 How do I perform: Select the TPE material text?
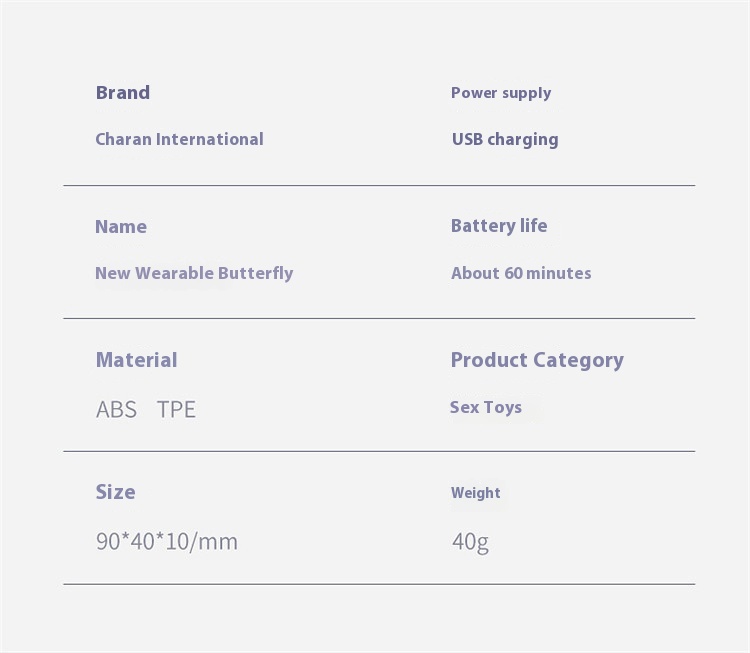176,409
